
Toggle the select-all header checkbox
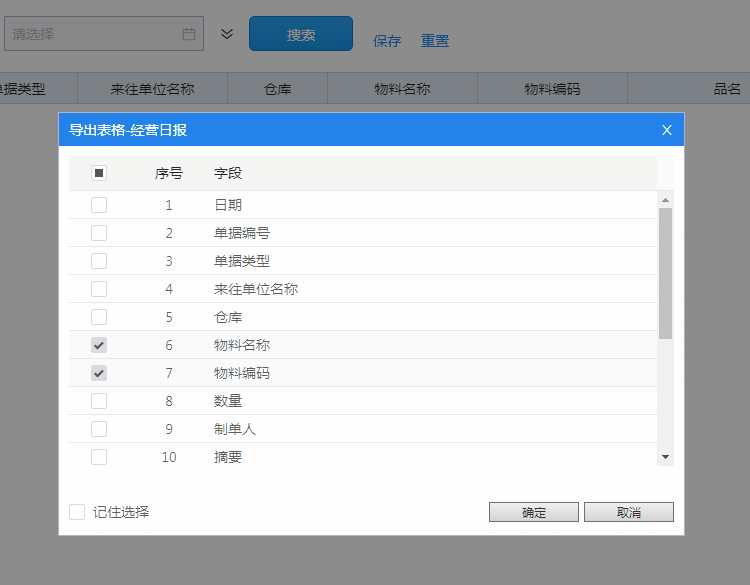[x=99, y=173]
